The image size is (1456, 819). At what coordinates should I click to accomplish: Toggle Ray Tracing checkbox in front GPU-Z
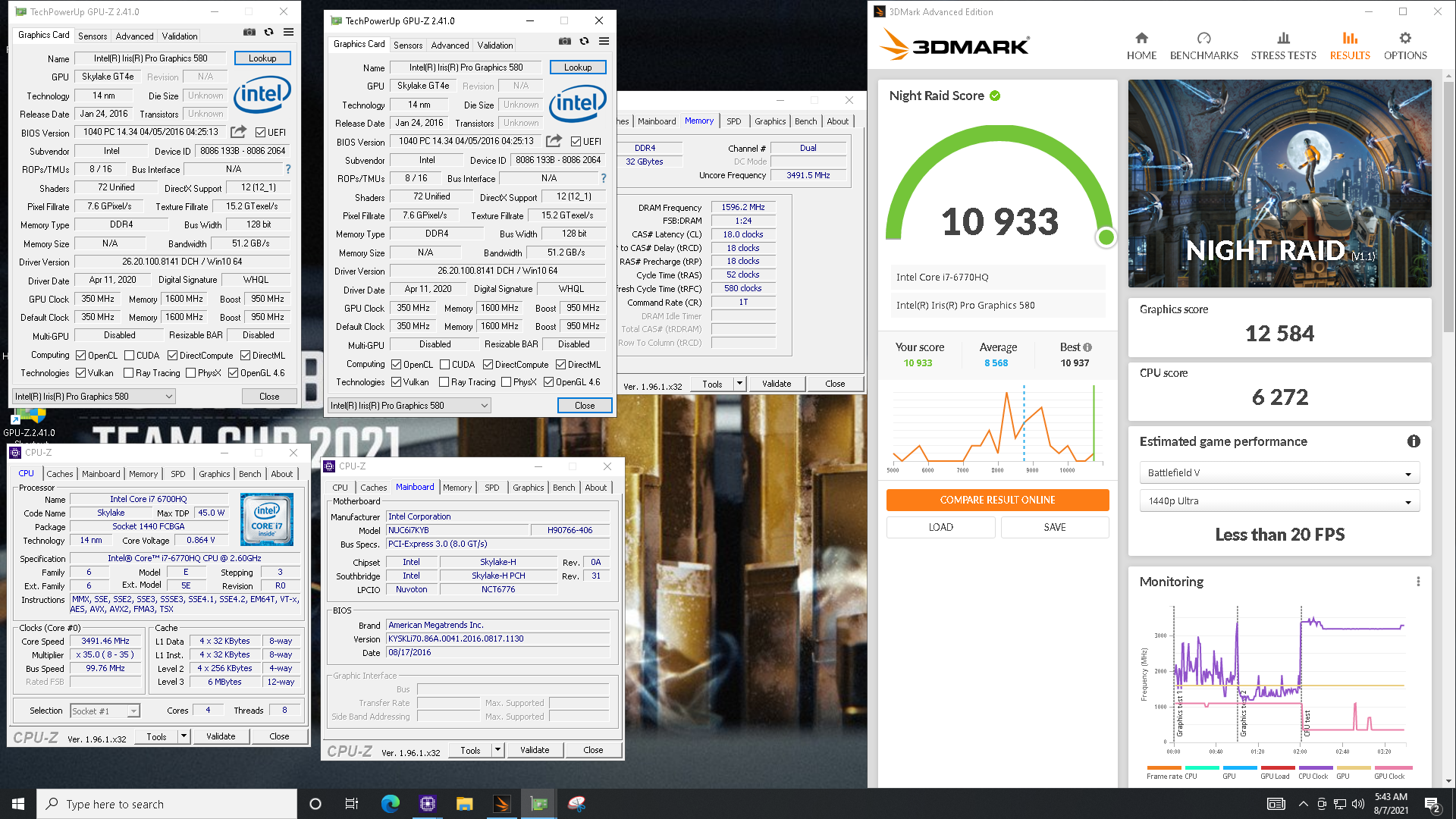click(x=444, y=382)
